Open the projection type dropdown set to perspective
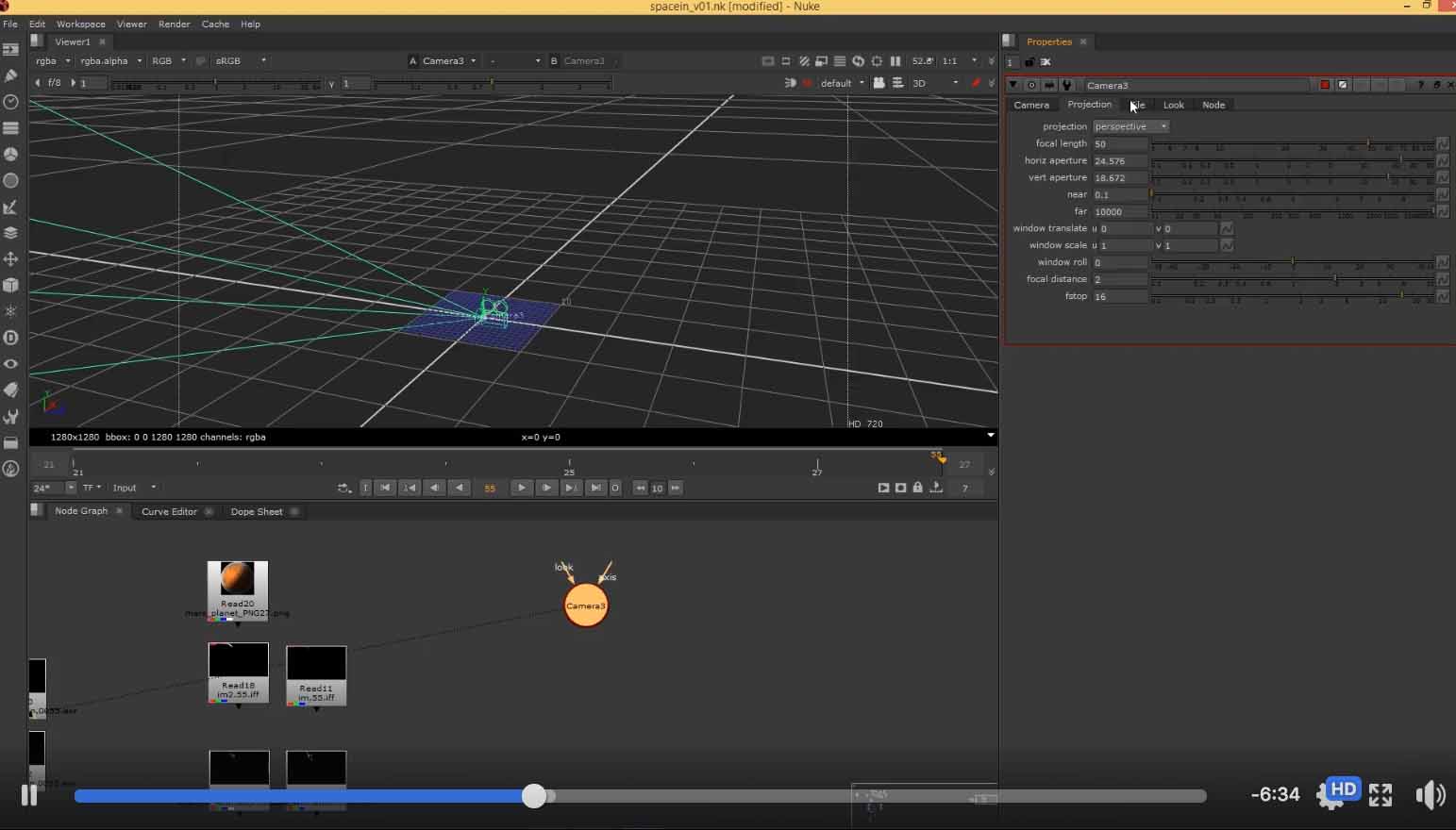Screen dimensions: 1456x830 coord(1130,126)
